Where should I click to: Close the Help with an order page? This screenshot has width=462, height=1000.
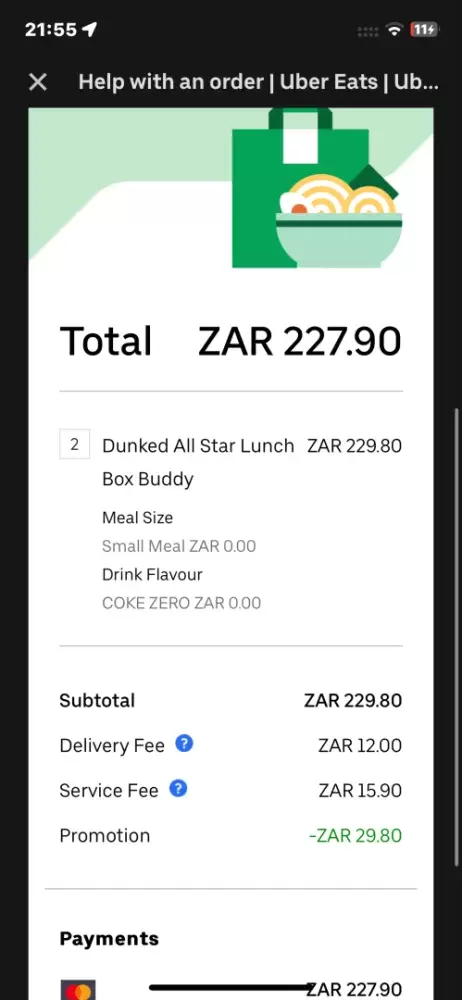point(38,82)
